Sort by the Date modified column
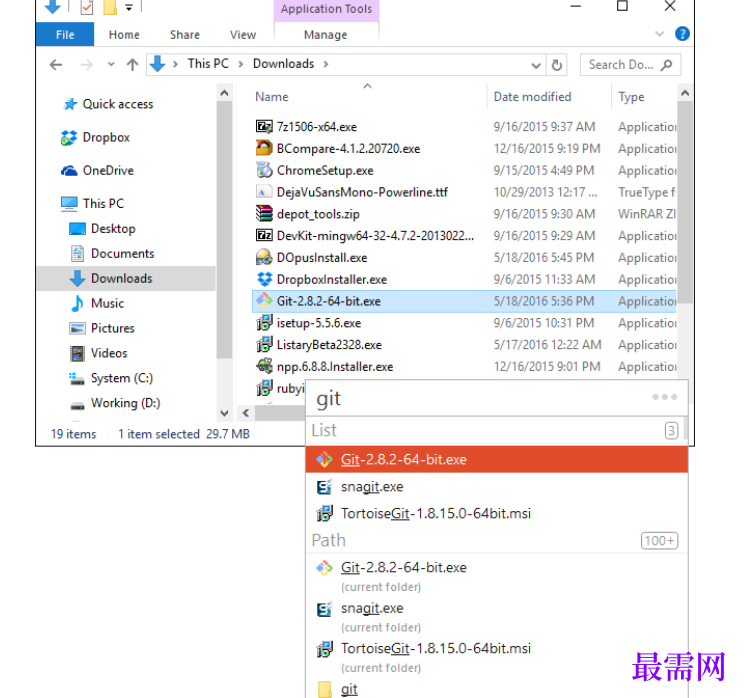Viewport: 744px width, 698px height. coord(532,97)
